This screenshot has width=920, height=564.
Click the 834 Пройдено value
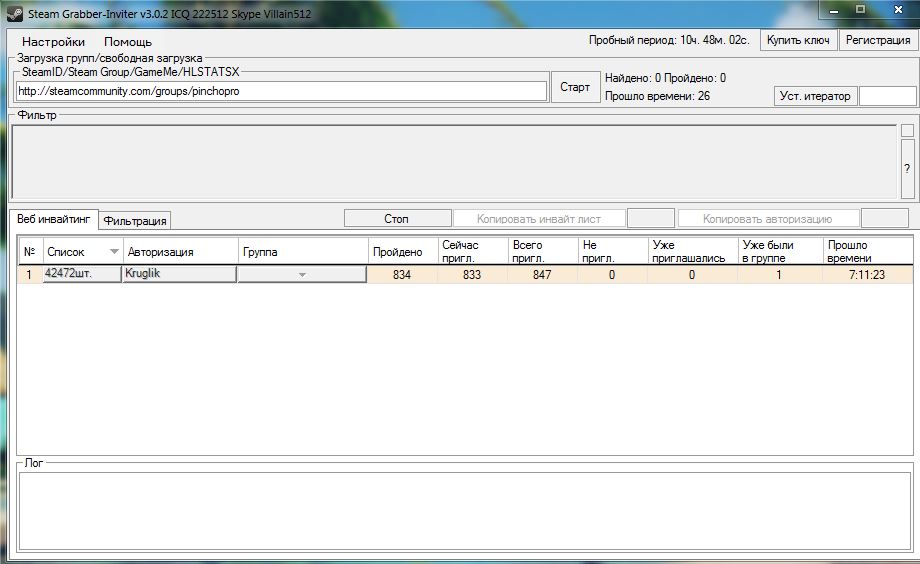click(402, 275)
